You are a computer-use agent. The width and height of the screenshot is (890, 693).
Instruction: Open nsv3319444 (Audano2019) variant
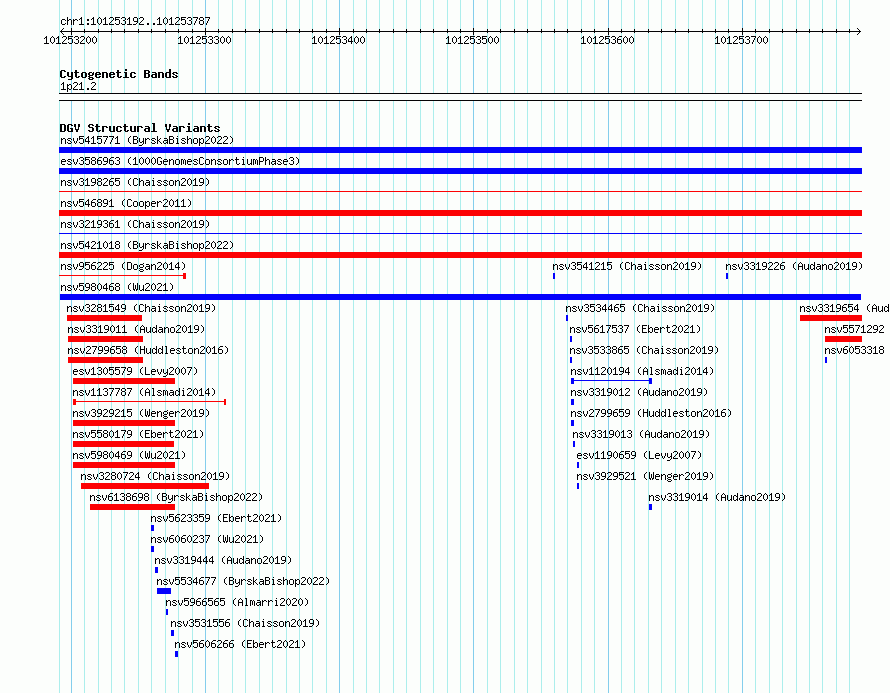(x=223, y=560)
